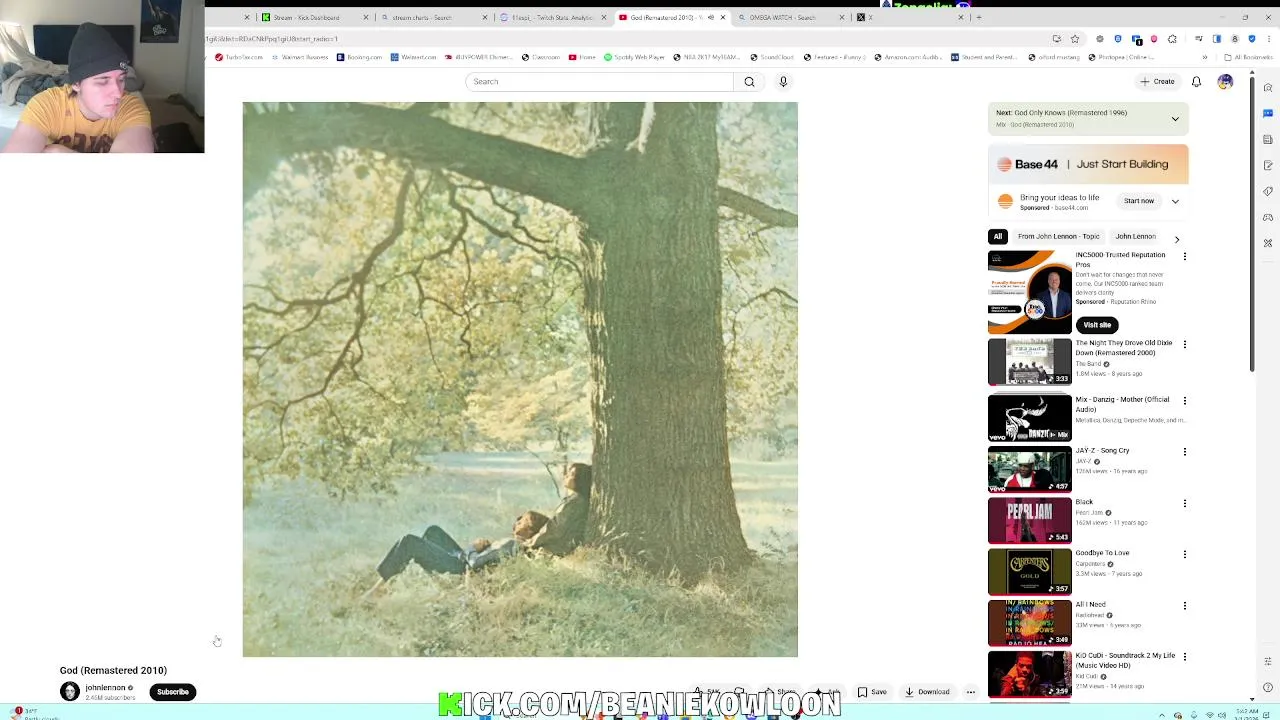
Task: Save the video to a playlist
Action: (x=872, y=692)
